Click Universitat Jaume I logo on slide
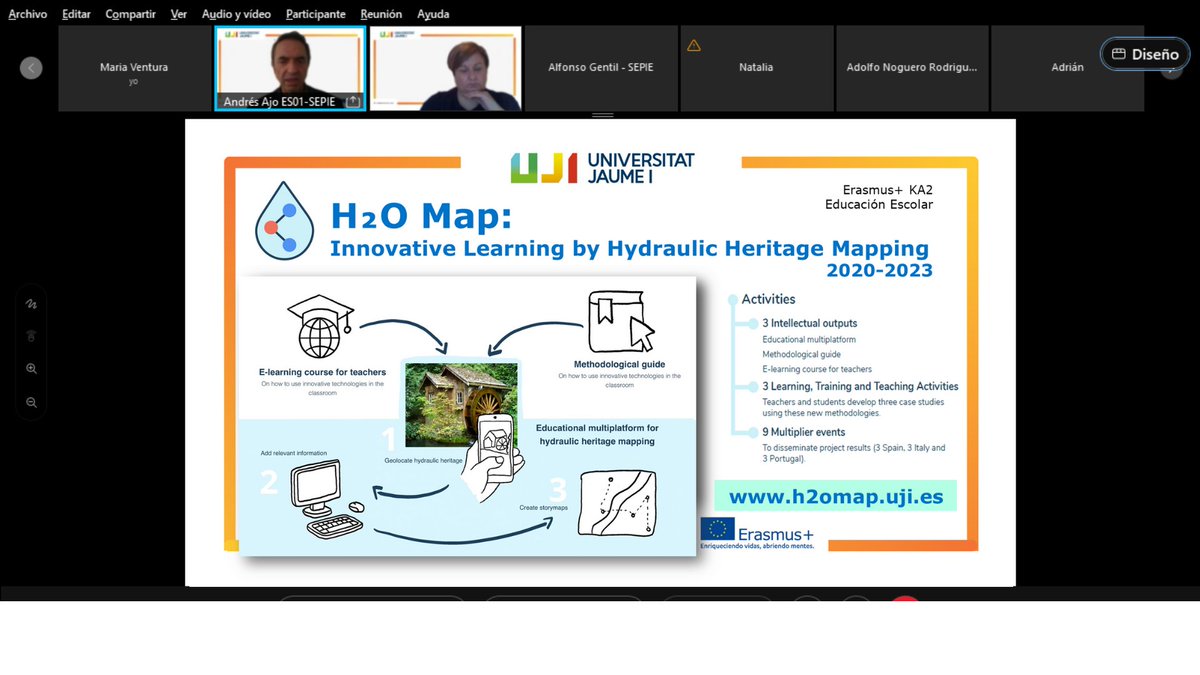 click(602, 168)
